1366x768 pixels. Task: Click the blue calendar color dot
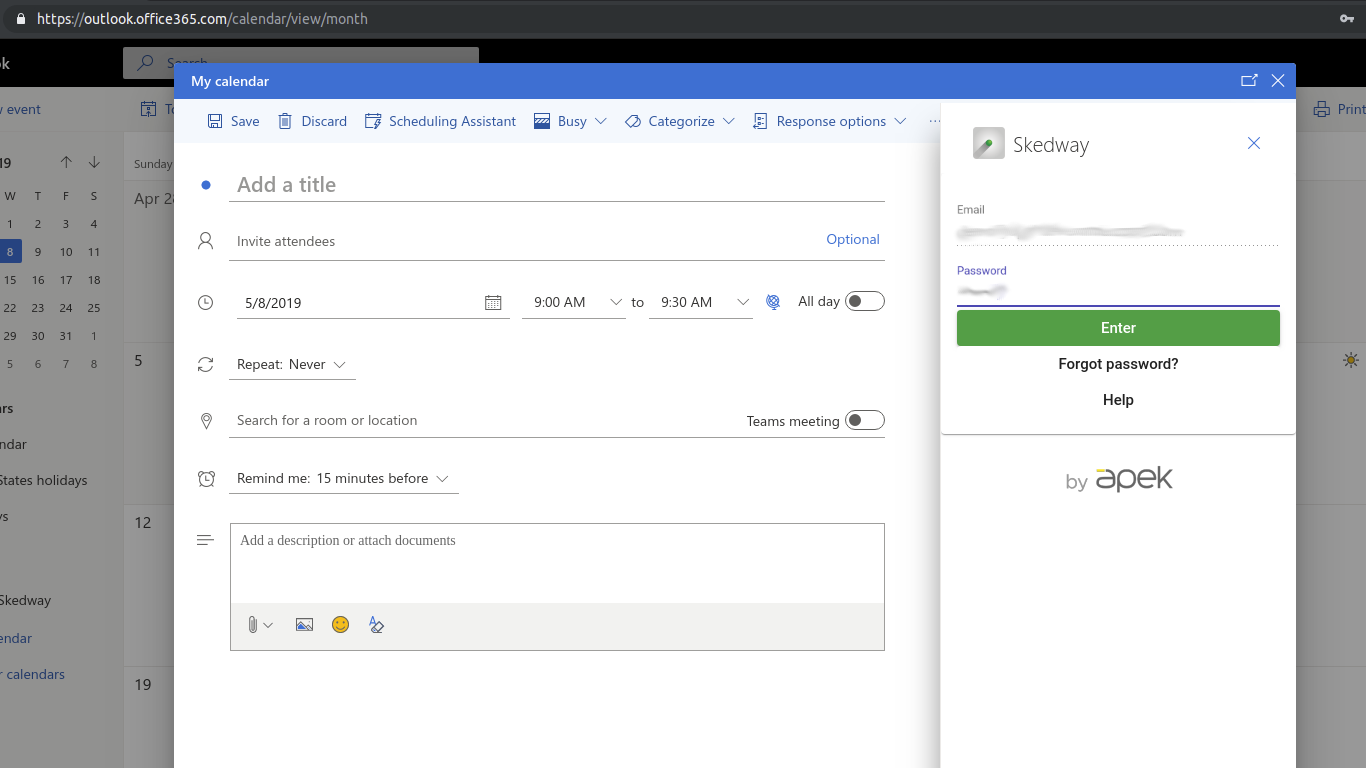pos(206,185)
